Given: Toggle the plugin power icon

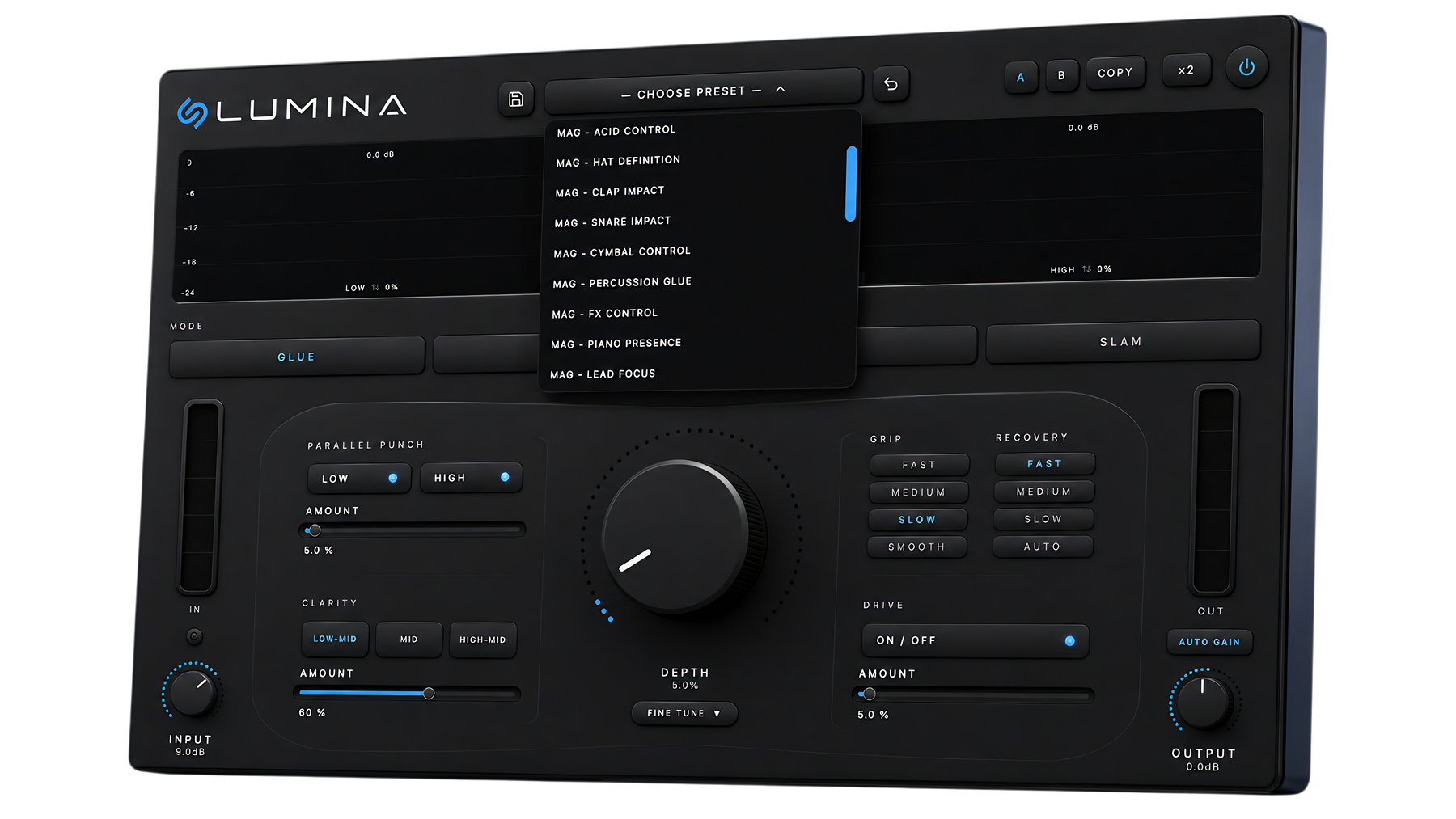Looking at the screenshot, I should (x=1246, y=67).
